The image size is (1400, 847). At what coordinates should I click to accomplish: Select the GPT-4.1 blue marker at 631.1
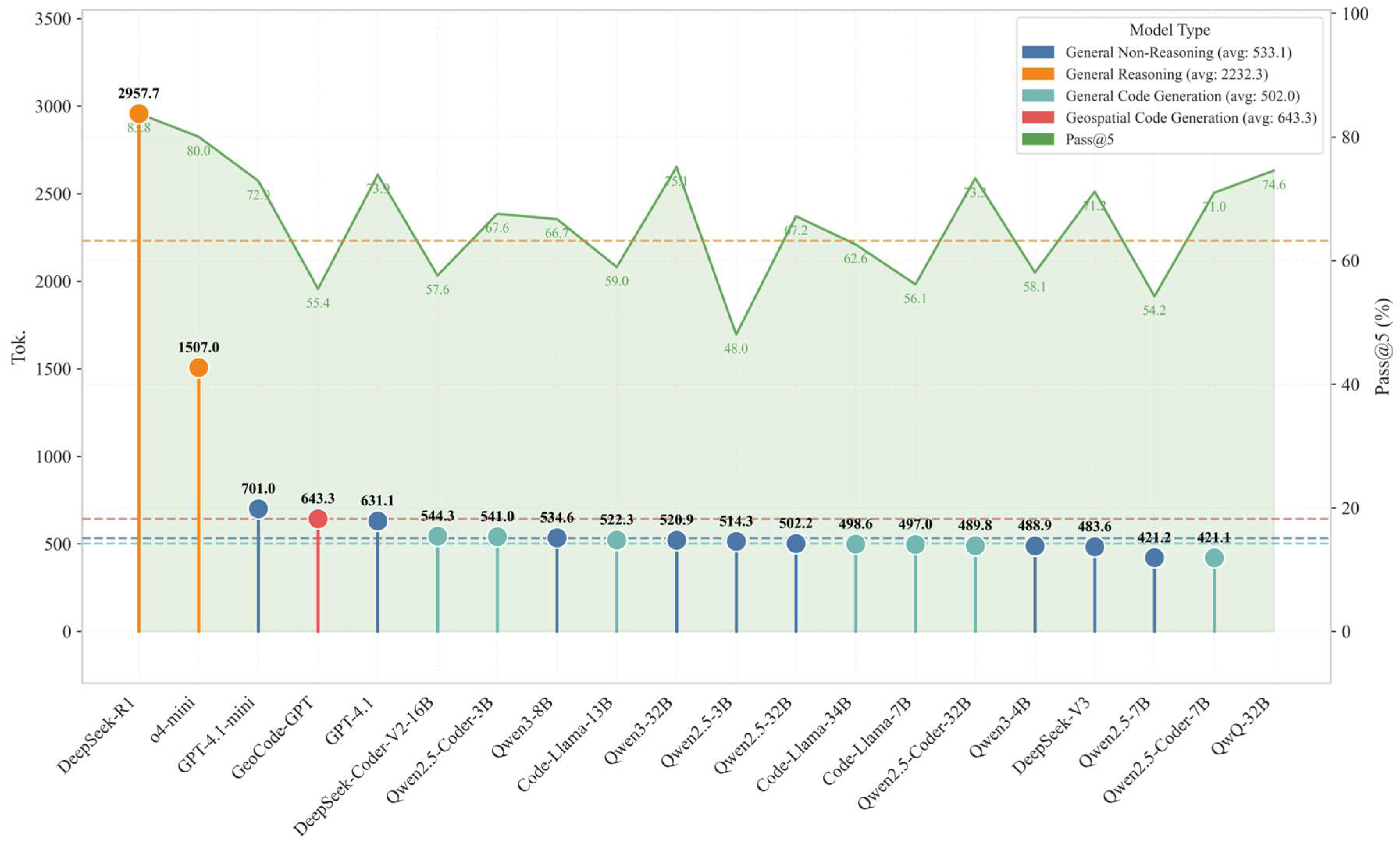378,521
